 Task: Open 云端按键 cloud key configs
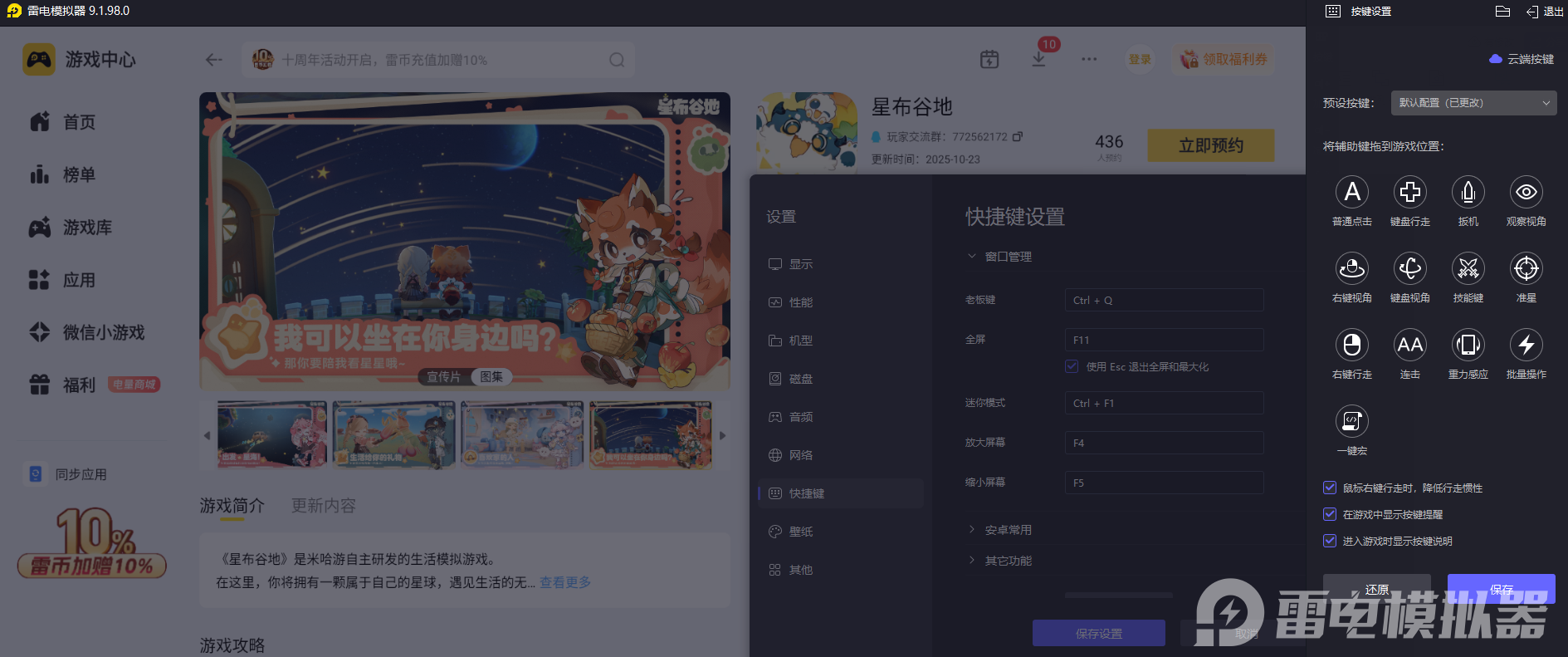coord(1522,59)
